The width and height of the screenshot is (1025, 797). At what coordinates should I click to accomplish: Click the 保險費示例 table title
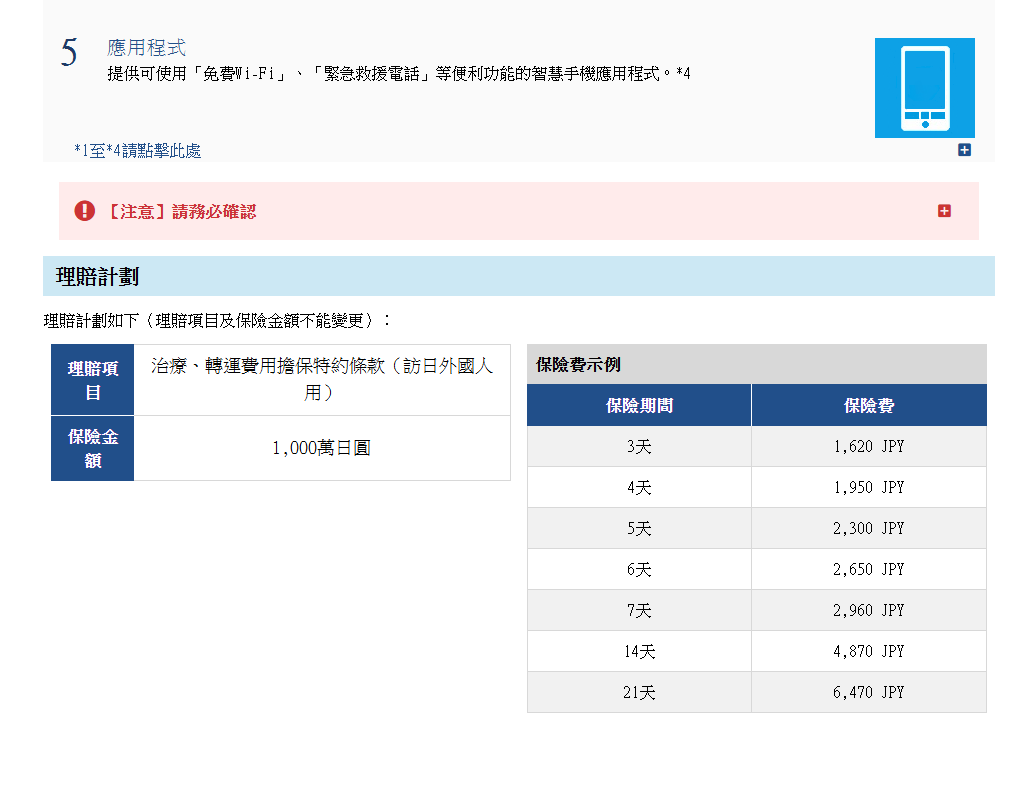[578, 365]
